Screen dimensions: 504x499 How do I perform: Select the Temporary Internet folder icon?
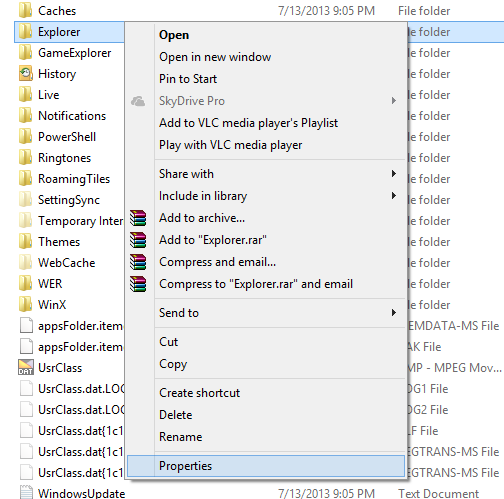(x=26, y=221)
